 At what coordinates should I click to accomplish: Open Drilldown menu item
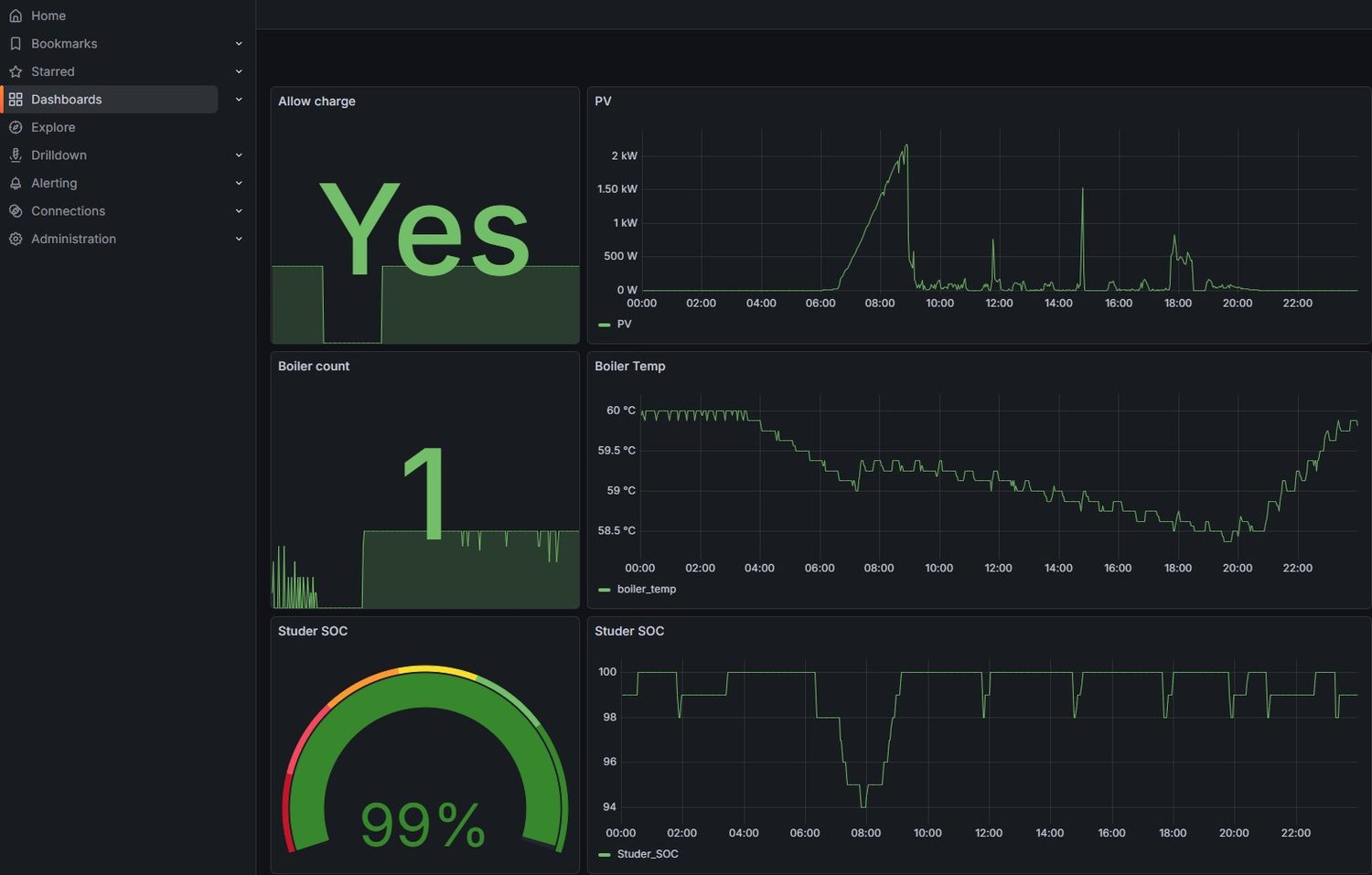(x=59, y=155)
